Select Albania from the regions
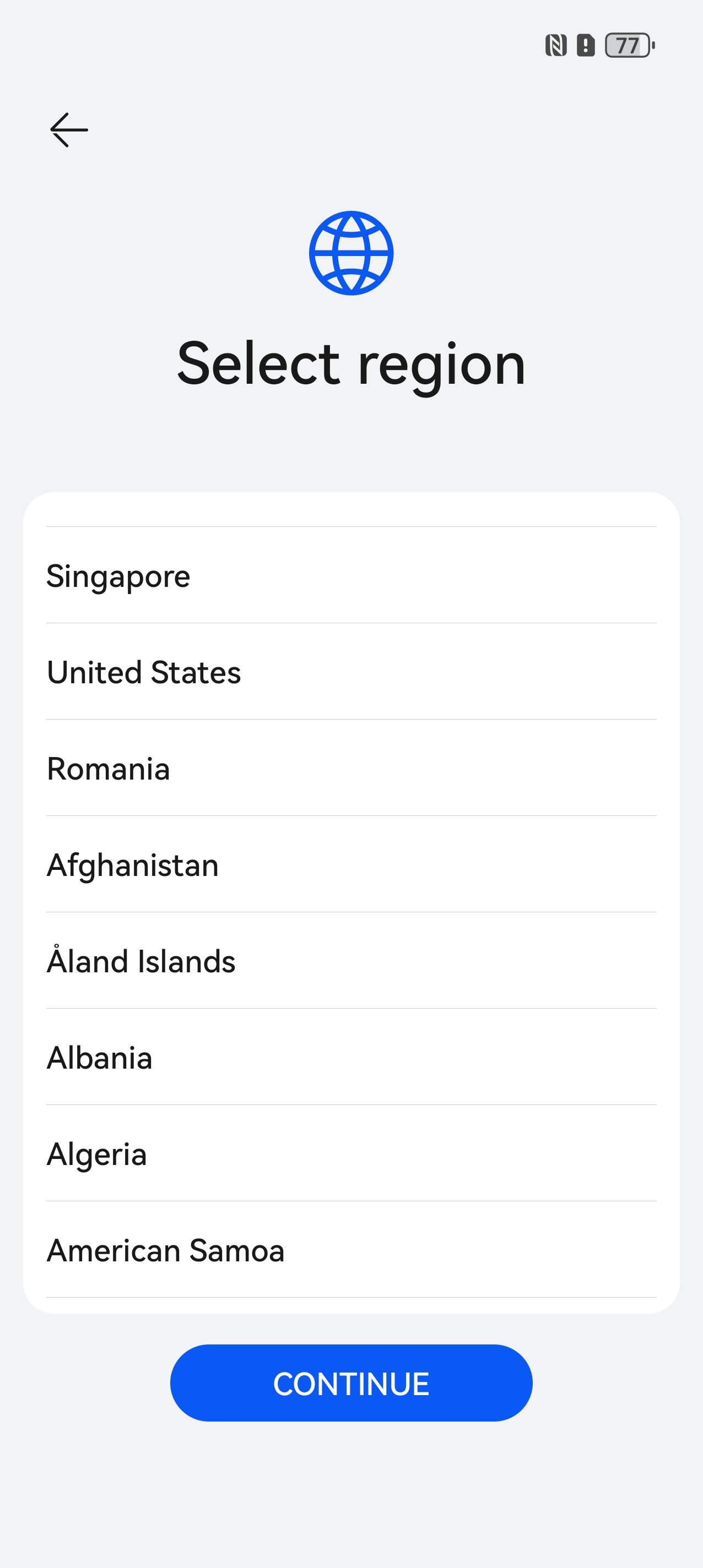Image resolution: width=703 pixels, height=1568 pixels. pos(351,1057)
